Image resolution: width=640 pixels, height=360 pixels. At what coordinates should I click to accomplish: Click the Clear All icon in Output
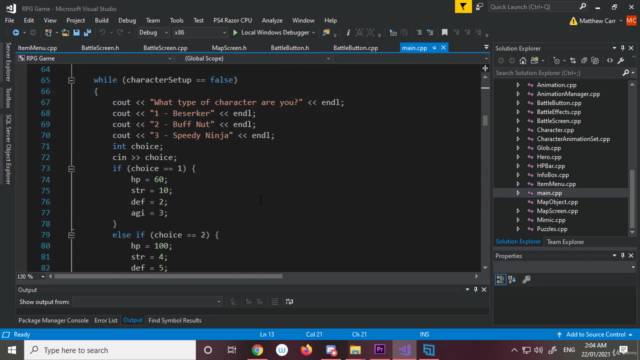[275, 302]
